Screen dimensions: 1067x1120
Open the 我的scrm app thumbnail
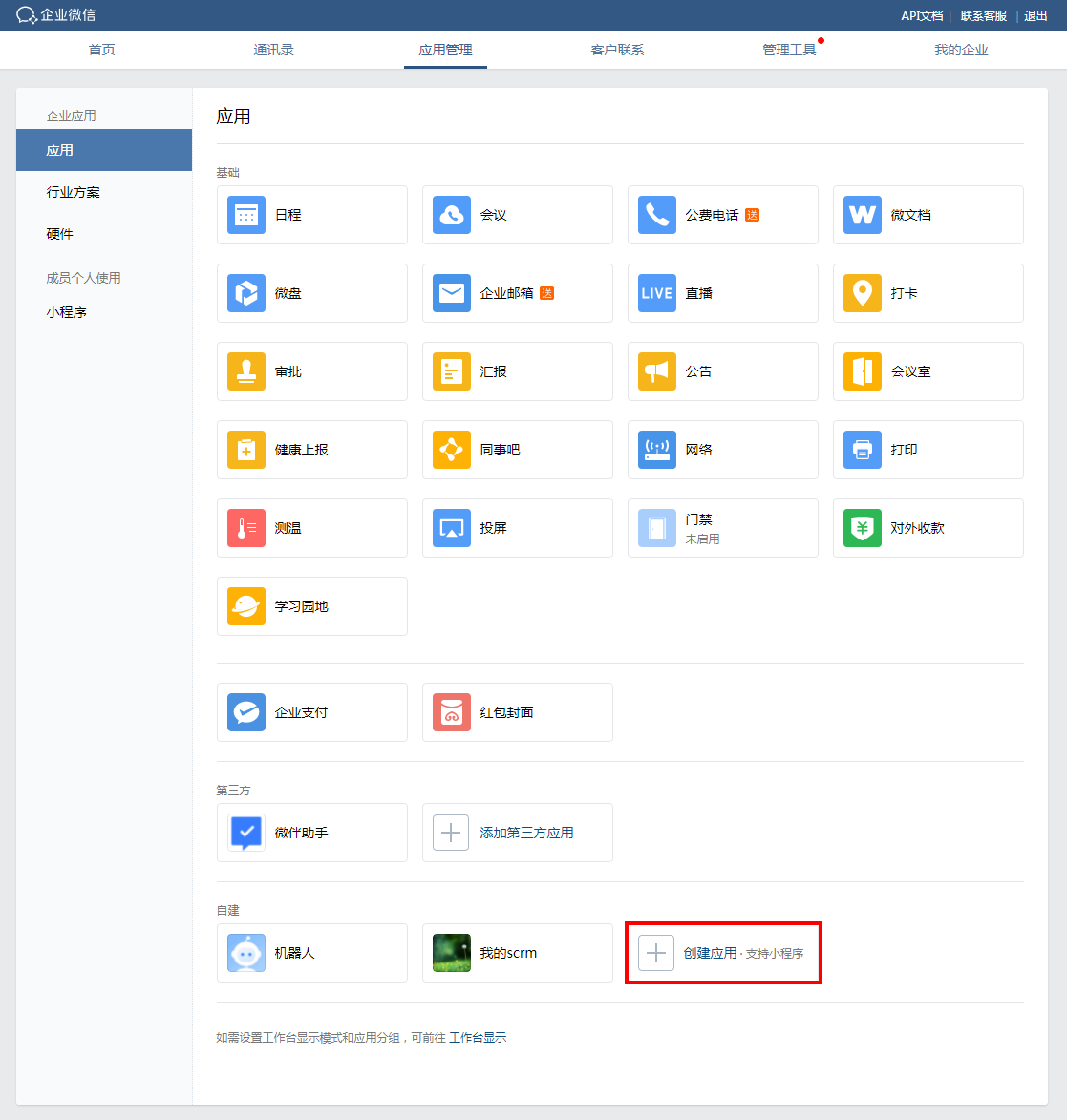tap(452, 953)
